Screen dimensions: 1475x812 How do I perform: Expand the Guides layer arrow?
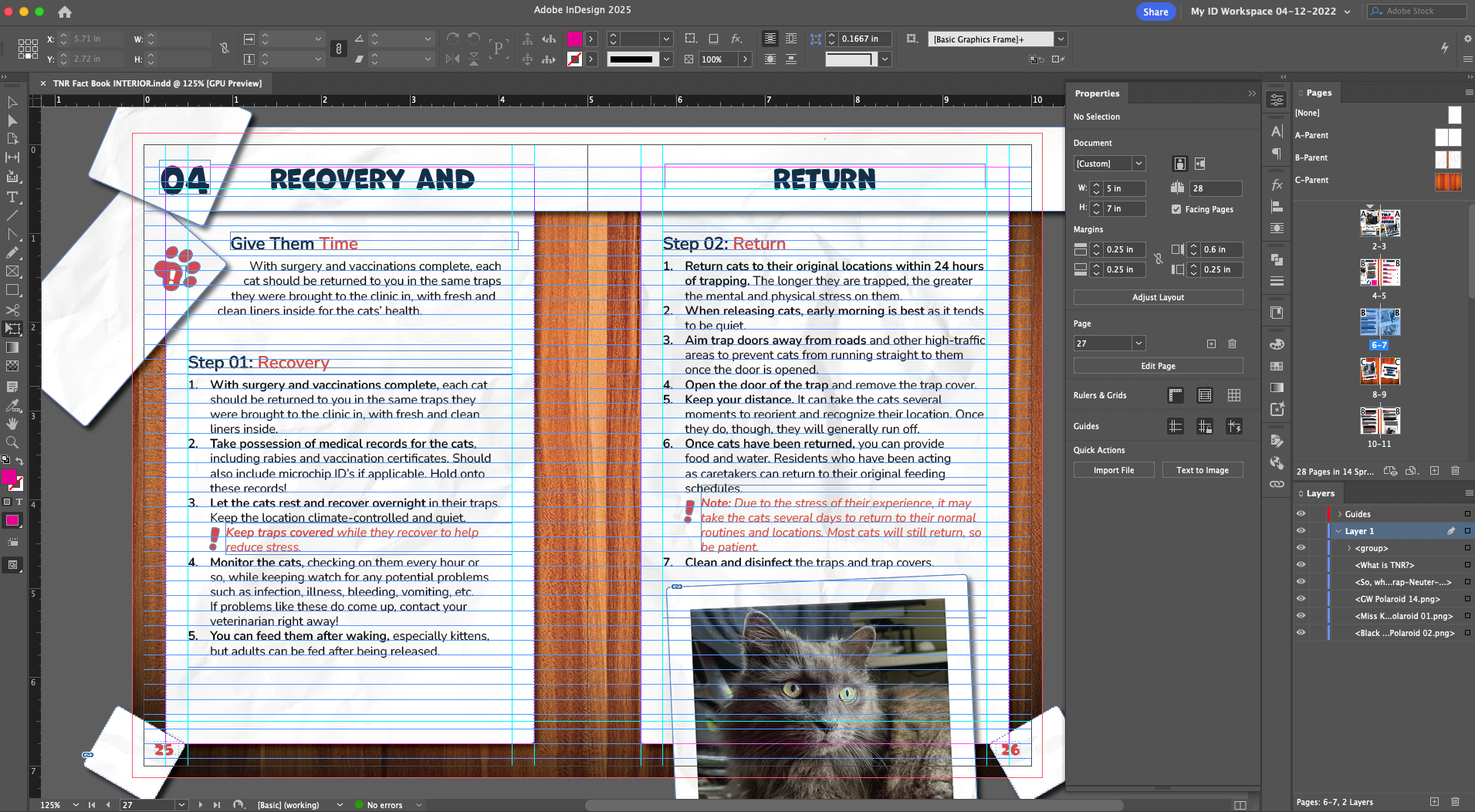tap(1338, 514)
